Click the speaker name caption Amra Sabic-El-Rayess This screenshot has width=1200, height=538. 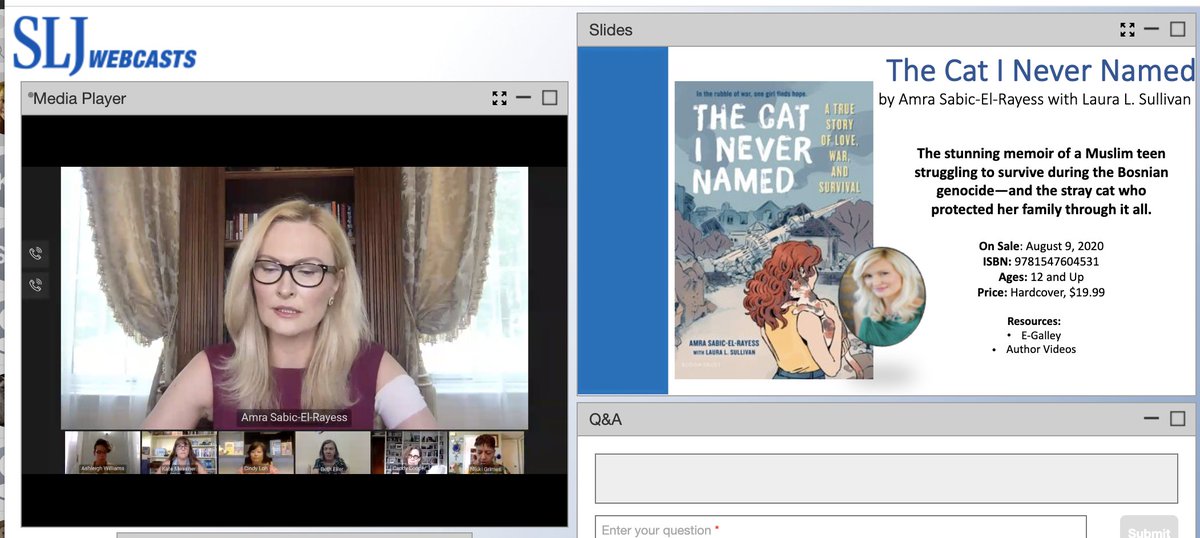[x=294, y=417]
